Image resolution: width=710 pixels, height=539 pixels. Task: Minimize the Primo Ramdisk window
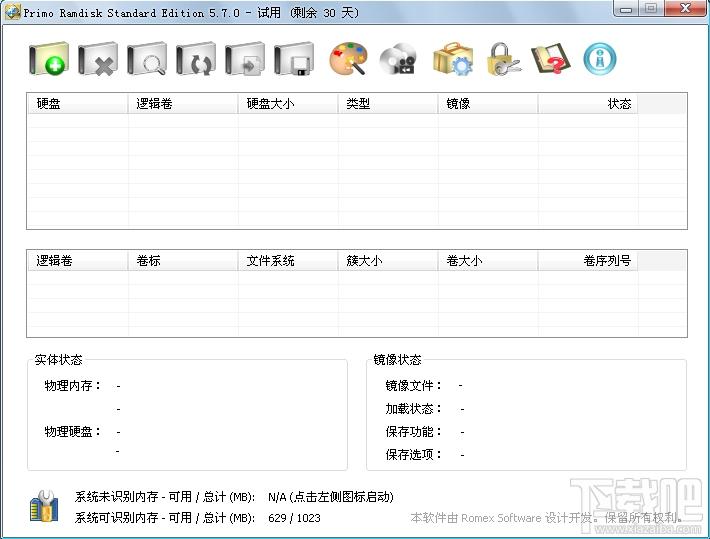(x=626, y=8)
